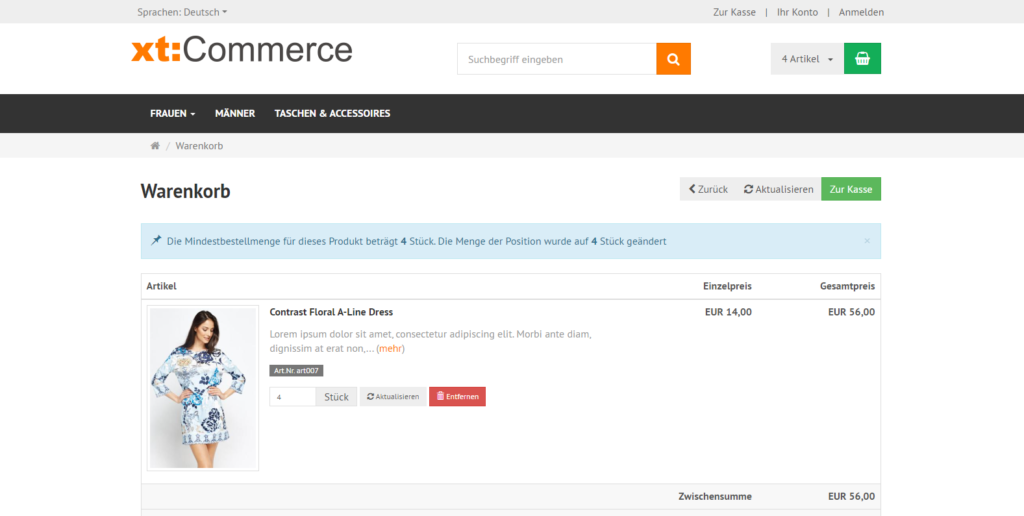Select TASCHEN & ACCESSOIRES menu item

click(332, 114)
